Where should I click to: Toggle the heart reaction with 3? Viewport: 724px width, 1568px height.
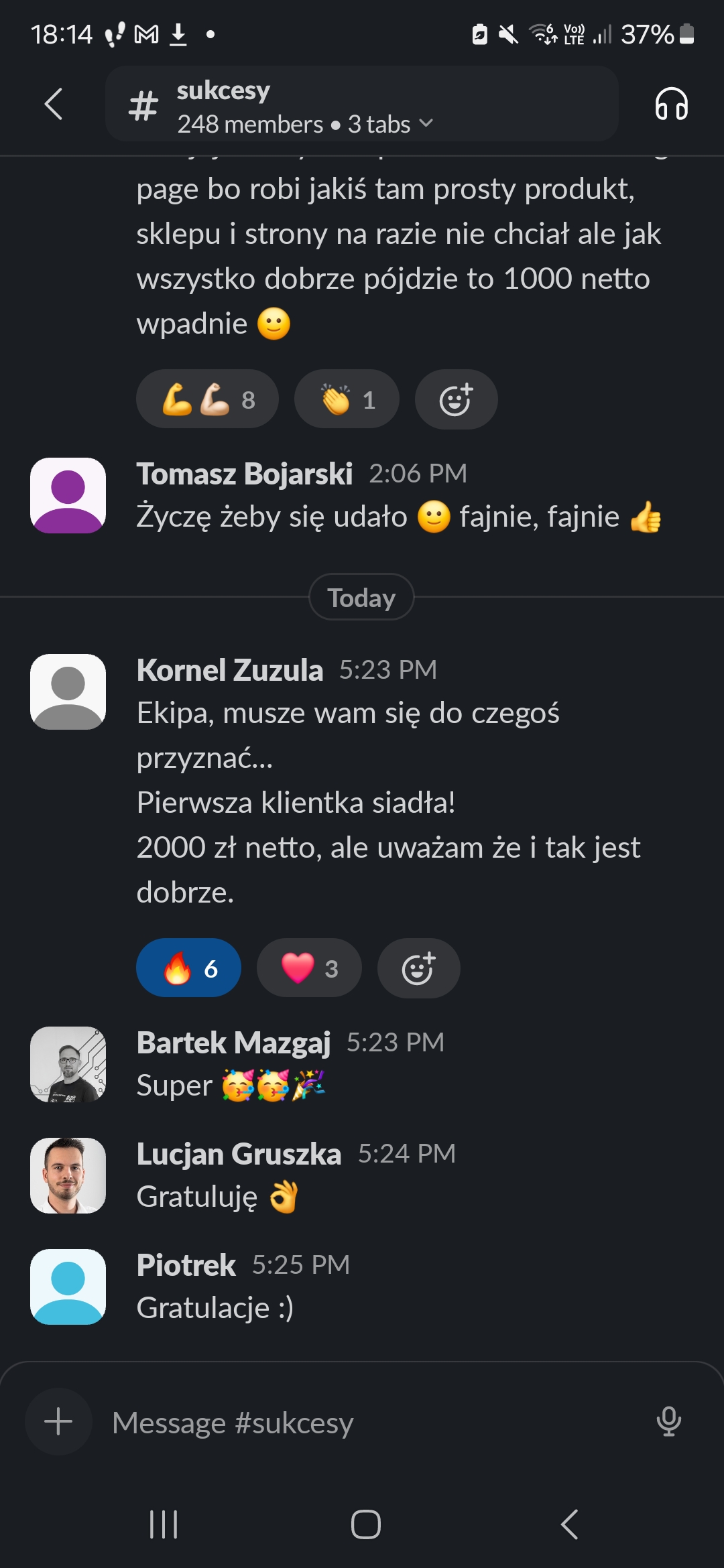tap(309, 968)
